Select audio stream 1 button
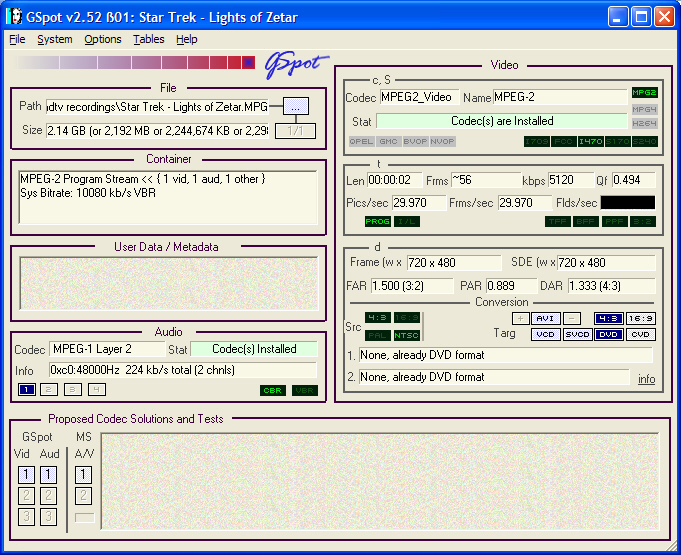Viewport: 681px width, 555px height. [26, 390]
